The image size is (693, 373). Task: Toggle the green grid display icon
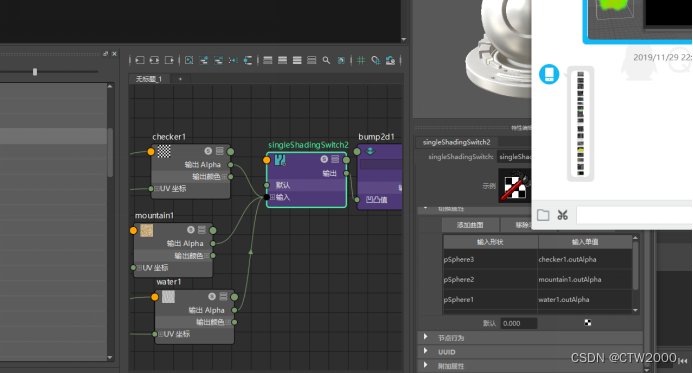pos(361,60)
